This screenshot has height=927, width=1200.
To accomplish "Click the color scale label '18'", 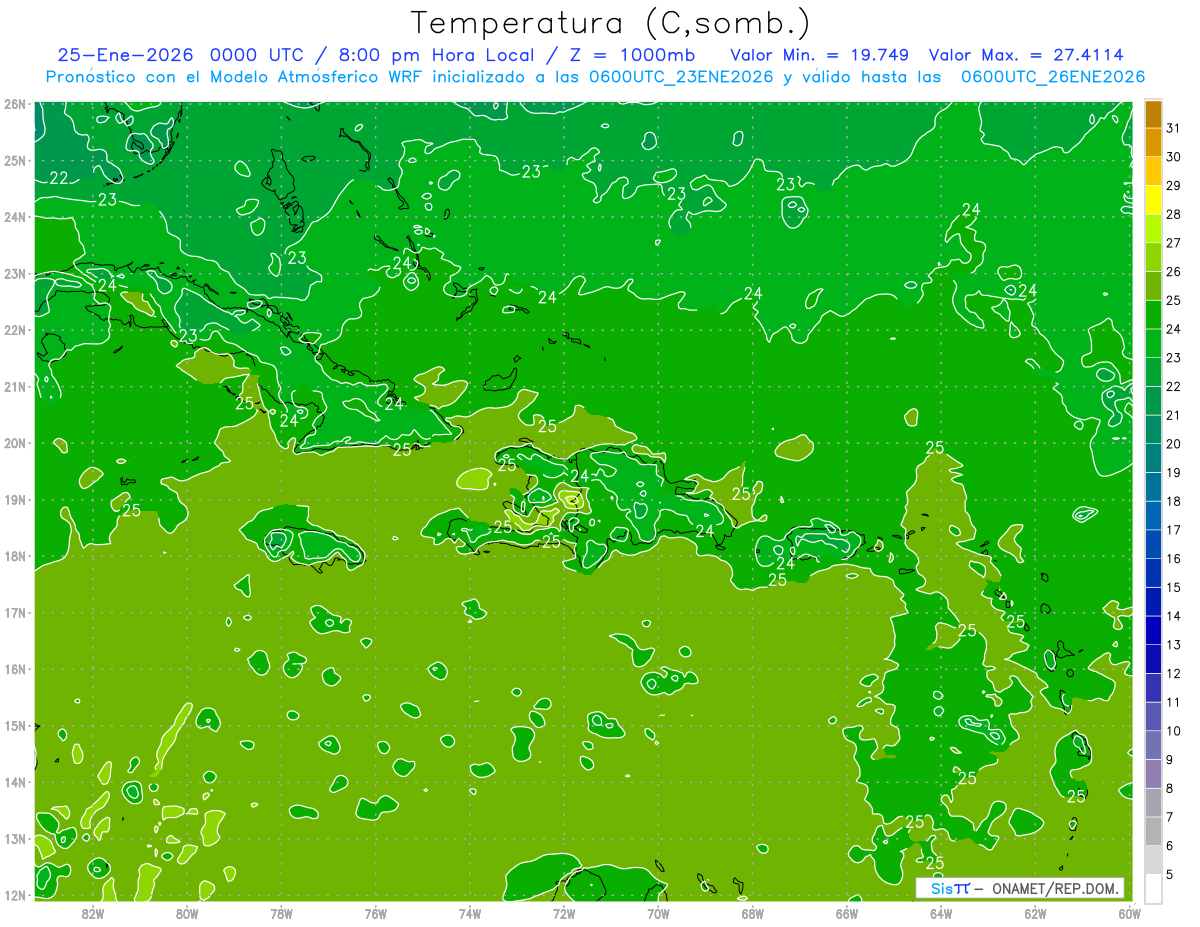I will pyautogui.click(x=1173, y=501).
